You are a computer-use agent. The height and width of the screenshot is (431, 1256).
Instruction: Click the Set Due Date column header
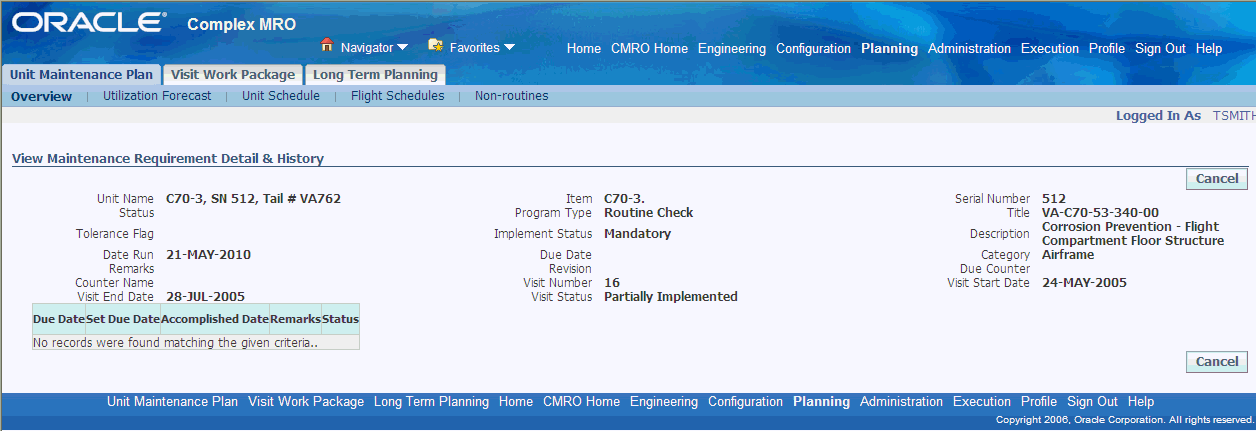pos(123,320)
